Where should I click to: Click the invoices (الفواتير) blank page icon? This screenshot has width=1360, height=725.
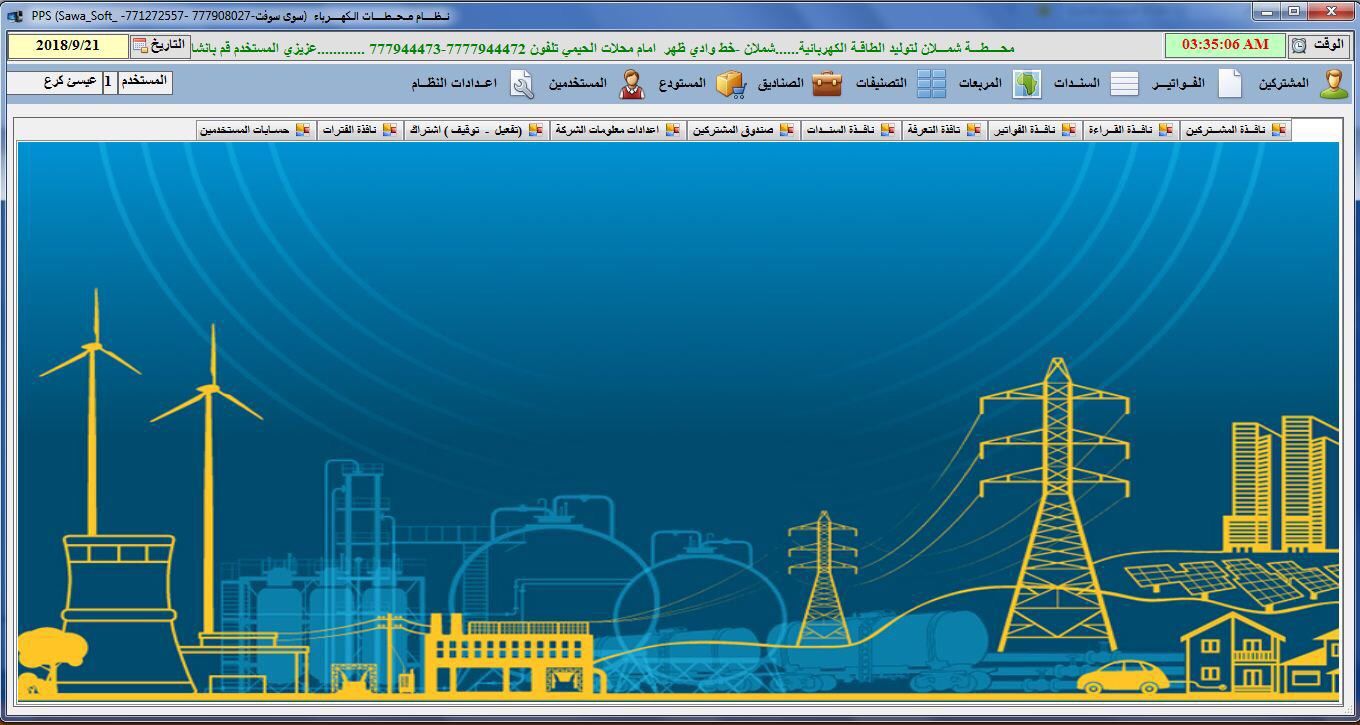1230,84
